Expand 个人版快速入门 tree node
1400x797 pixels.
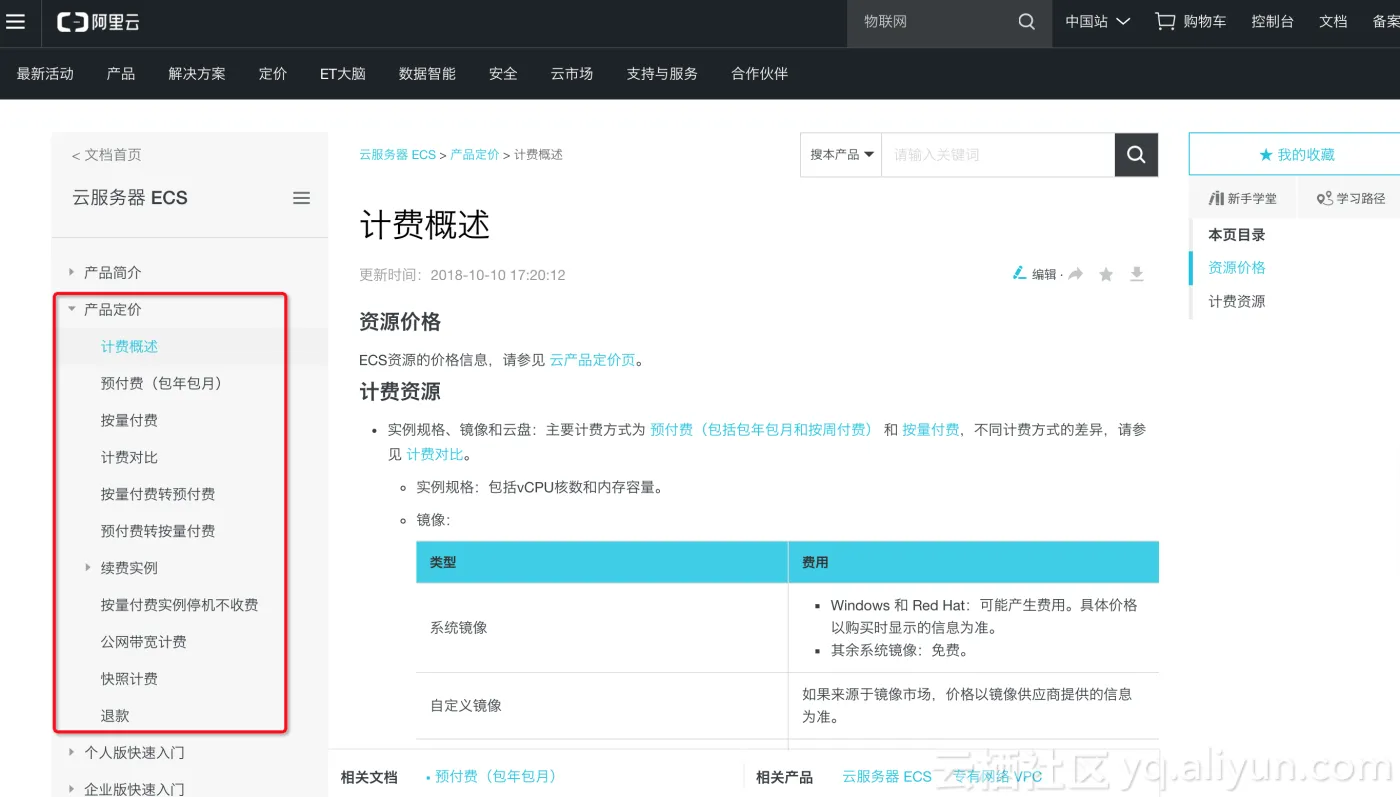(71, 752)
